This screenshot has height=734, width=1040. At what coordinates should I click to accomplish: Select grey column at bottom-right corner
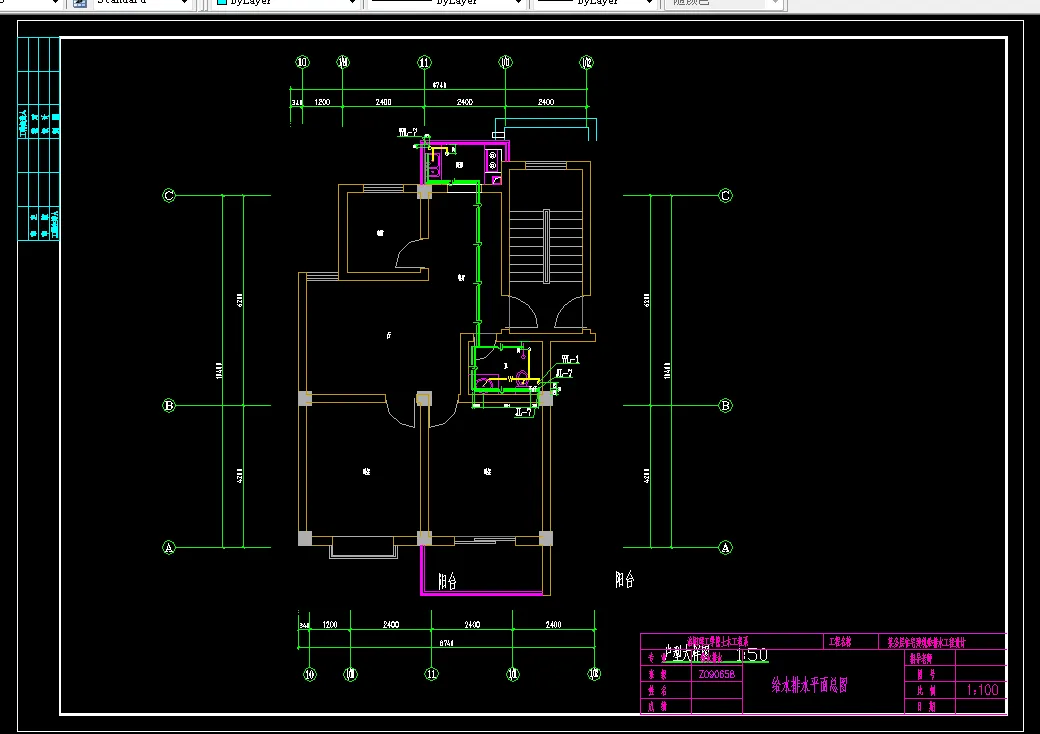point(546,538)
